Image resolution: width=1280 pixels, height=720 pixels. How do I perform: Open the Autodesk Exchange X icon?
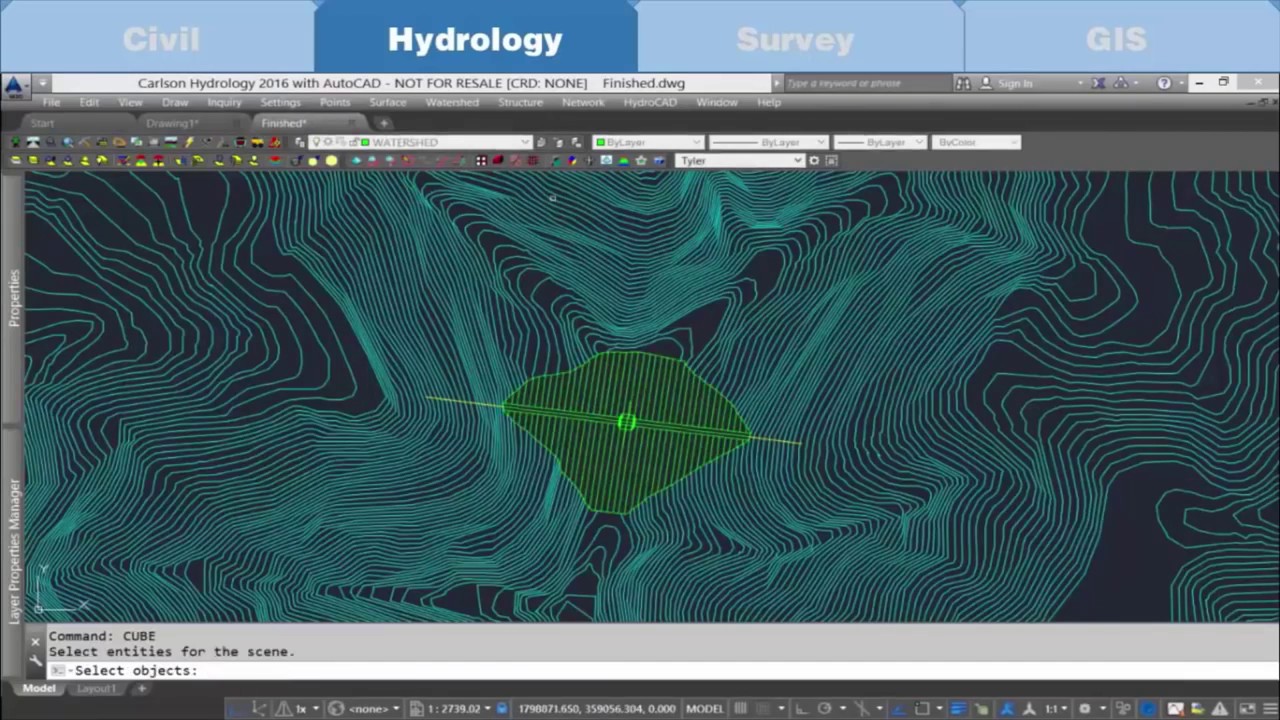point(1099,83)
